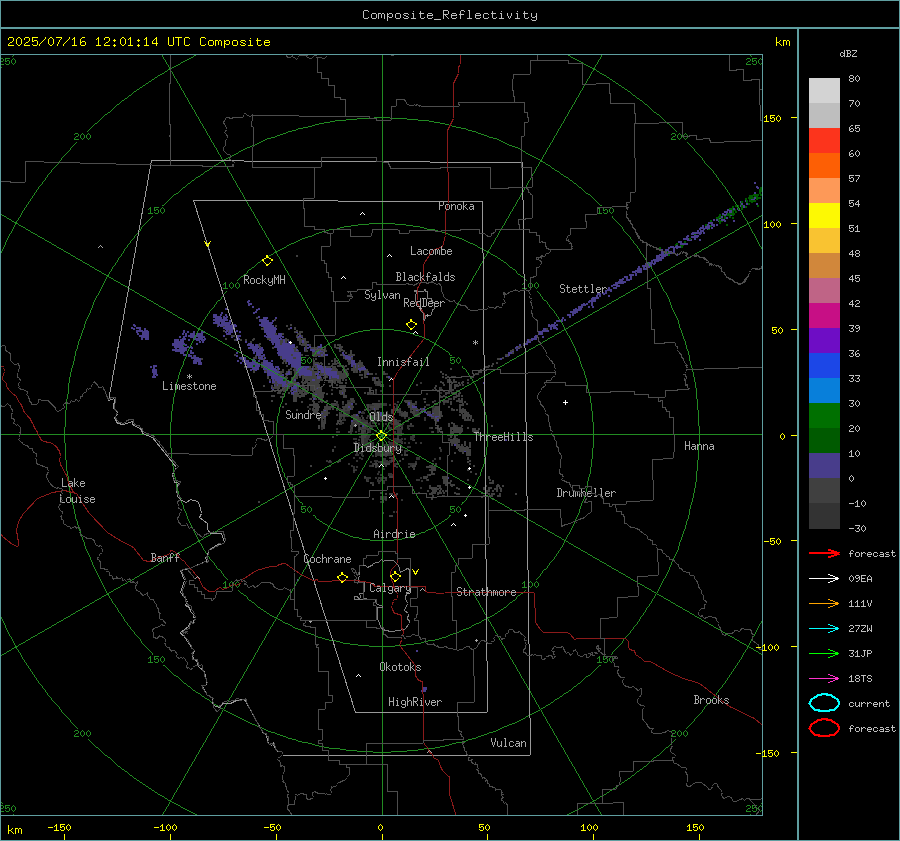Viewport: 900px width, 841px height.
Task: Click the white 09EA arrow in legend
Action: [x=824, y=579]
